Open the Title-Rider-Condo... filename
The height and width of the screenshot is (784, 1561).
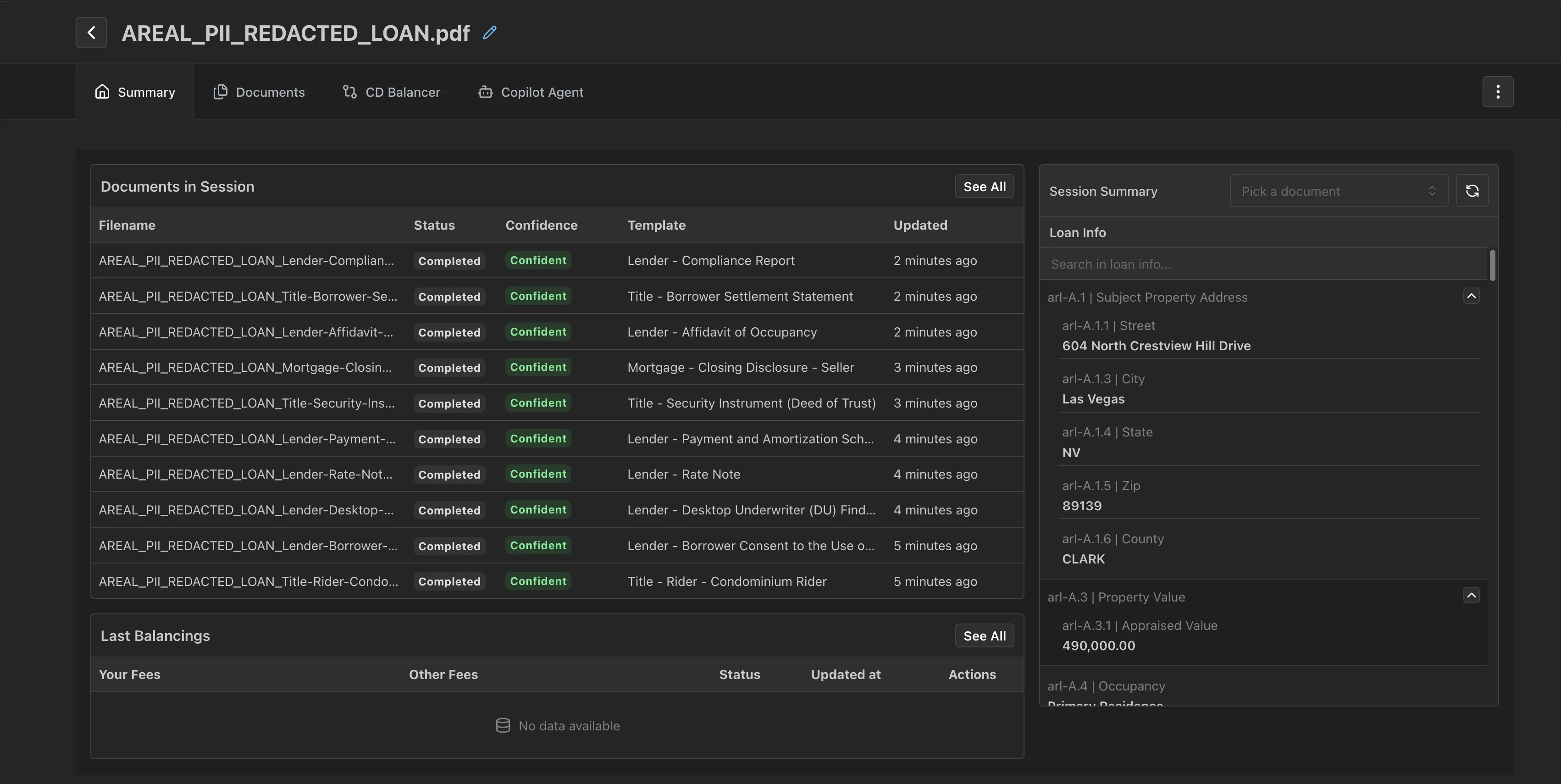tap(249, 582)
